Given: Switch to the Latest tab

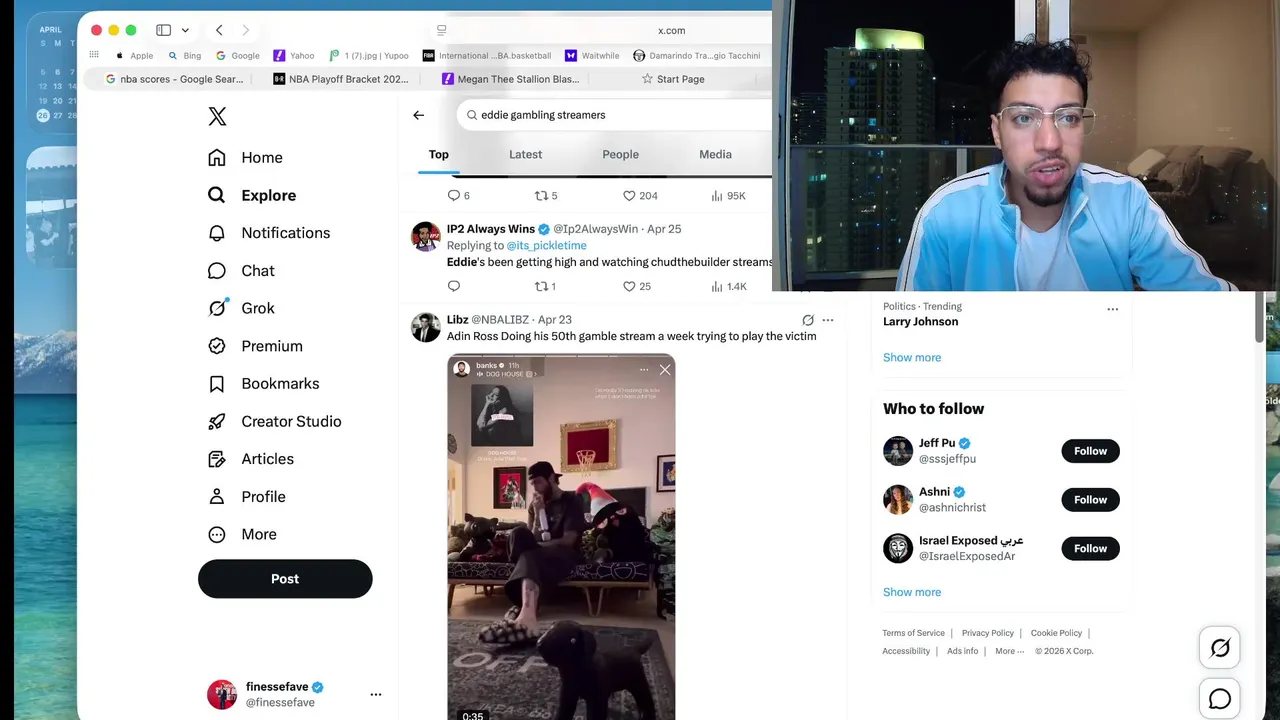Looking at the screenshot, I should (525, 154).
